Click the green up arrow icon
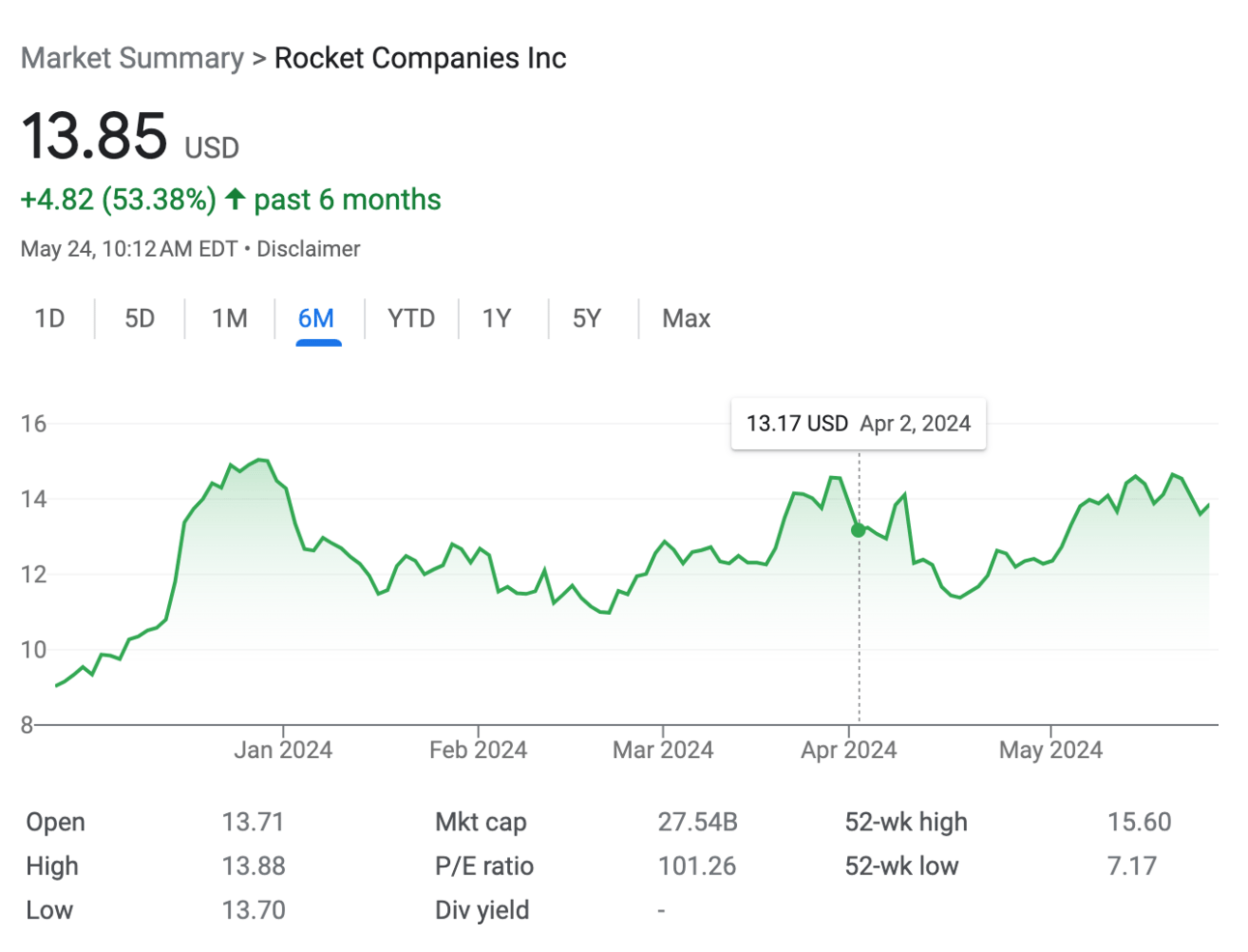The image size is (1248, 952). pos(235,200)
